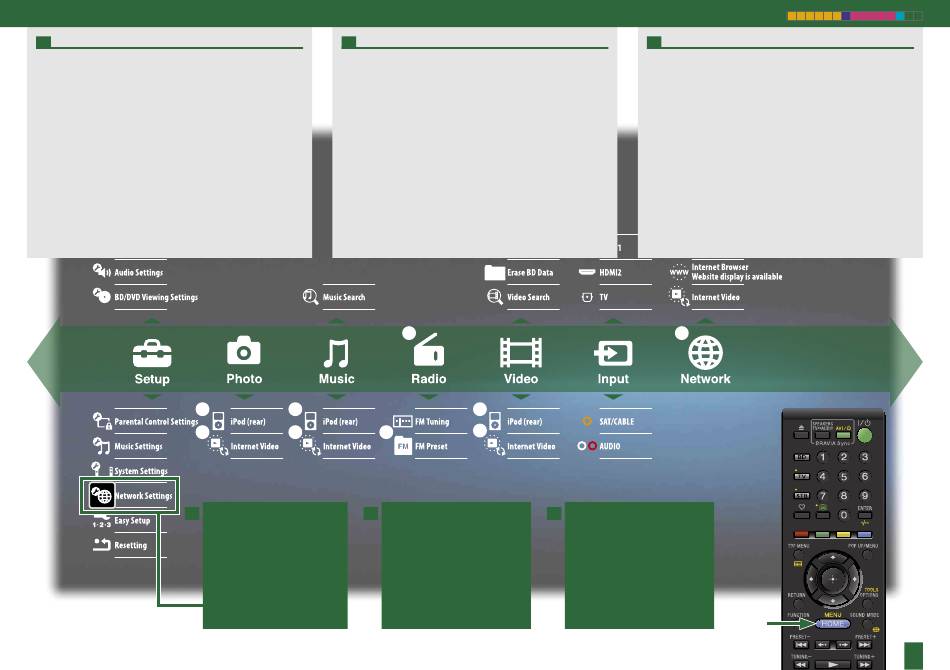Select the HDMI2 input
Viewport: 950px width, 670px height.
tap(600, 273)
